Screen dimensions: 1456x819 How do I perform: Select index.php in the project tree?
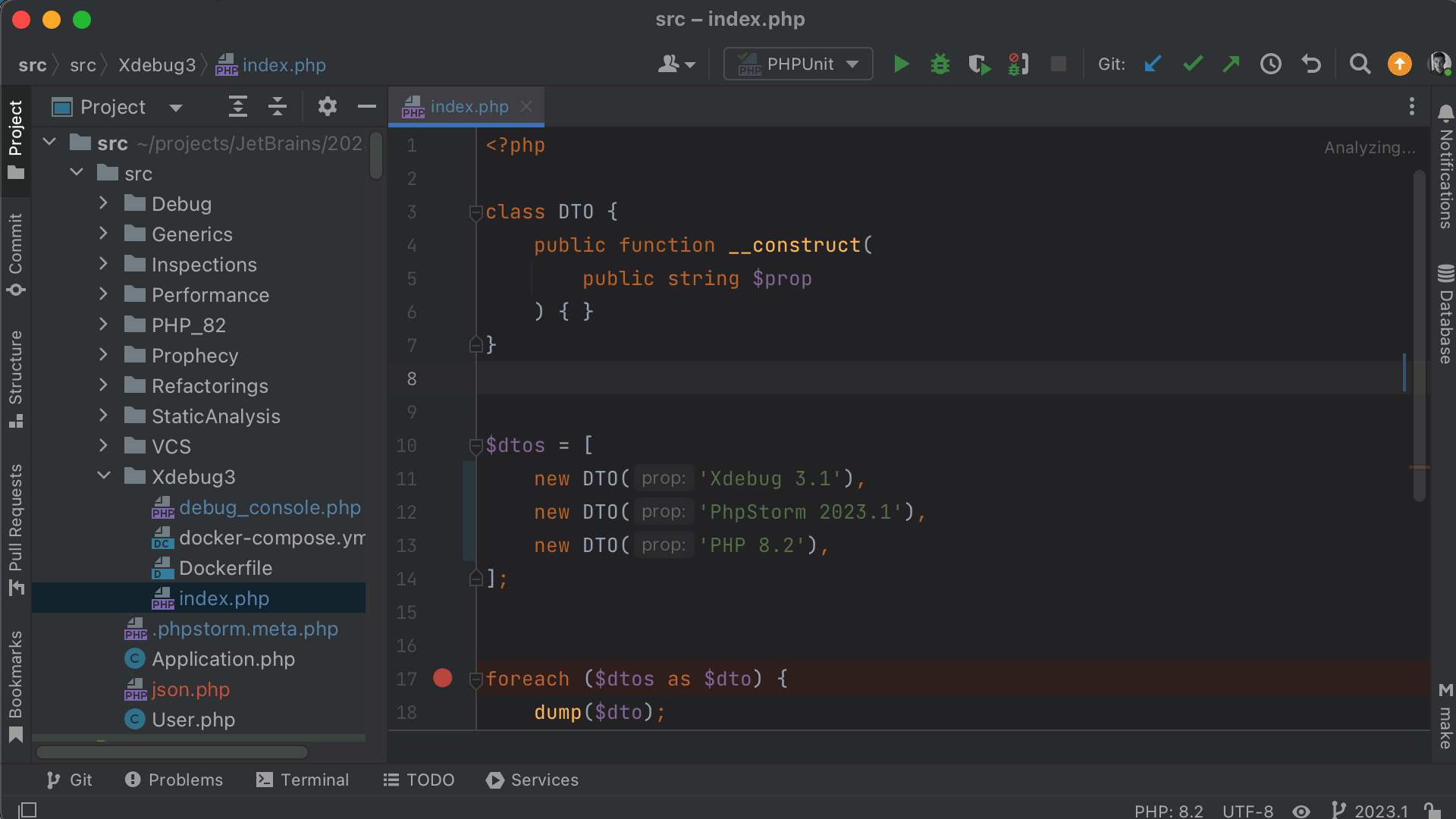224,598
